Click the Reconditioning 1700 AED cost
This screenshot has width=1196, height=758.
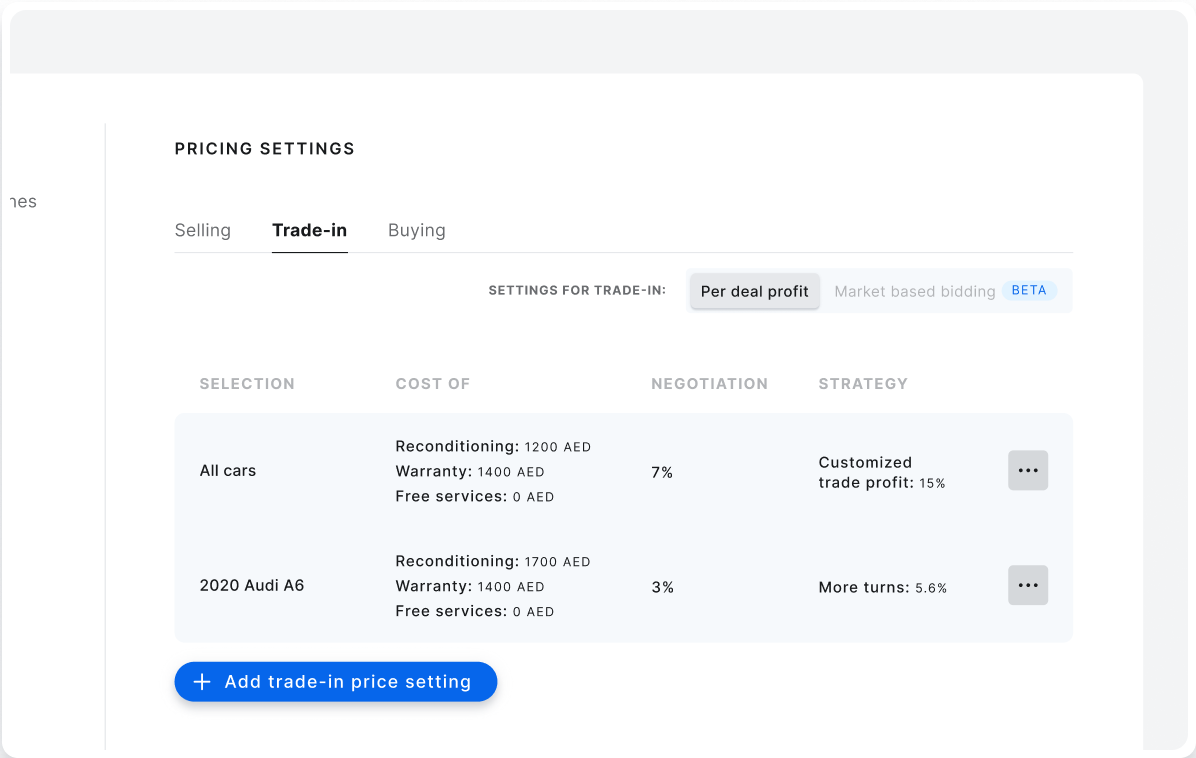tap(492, 562)
